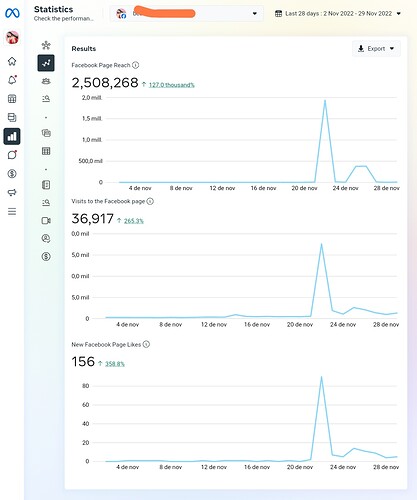This screenshot has width=417, height=500.
Task: Open Notifications bell icon
Action: coord(12,80)
